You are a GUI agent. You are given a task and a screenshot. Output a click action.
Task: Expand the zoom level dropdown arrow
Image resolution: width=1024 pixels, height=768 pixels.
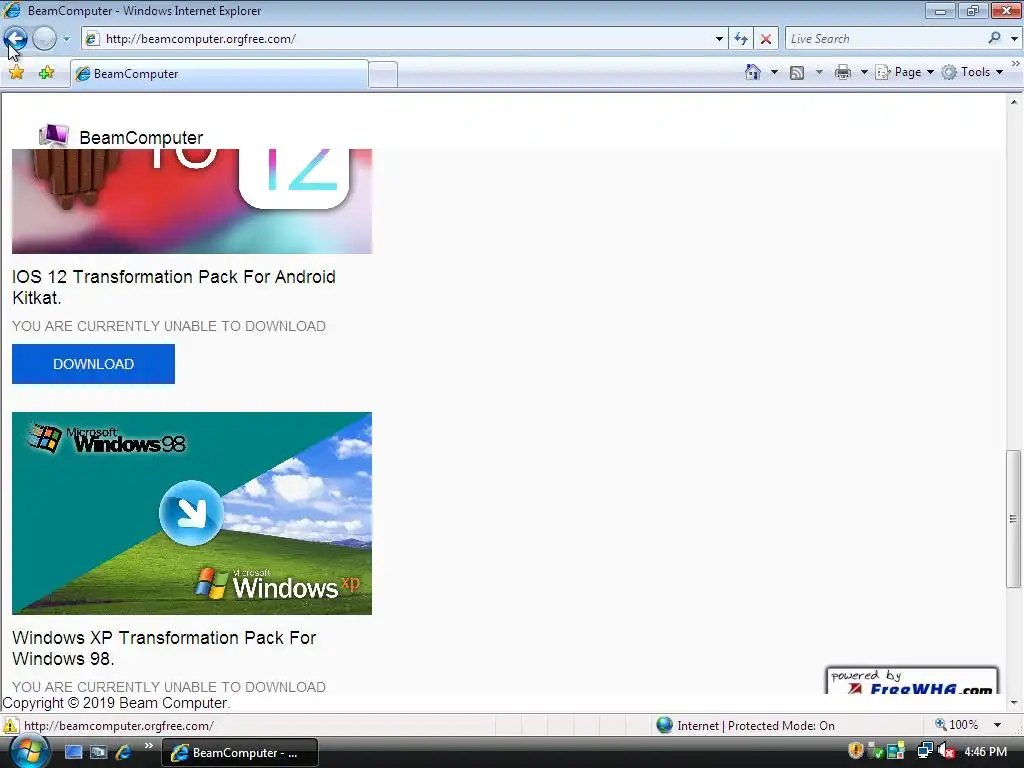[x=997, y=725]
